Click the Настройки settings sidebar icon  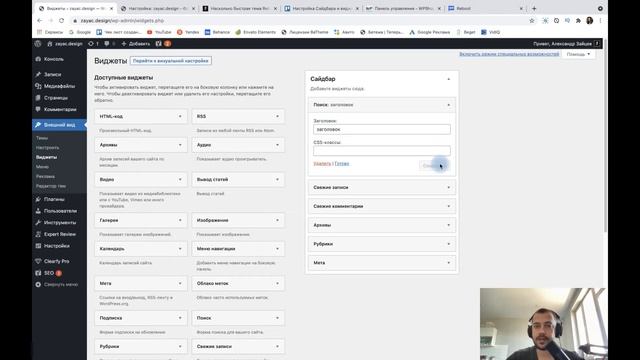pos(38,246)
